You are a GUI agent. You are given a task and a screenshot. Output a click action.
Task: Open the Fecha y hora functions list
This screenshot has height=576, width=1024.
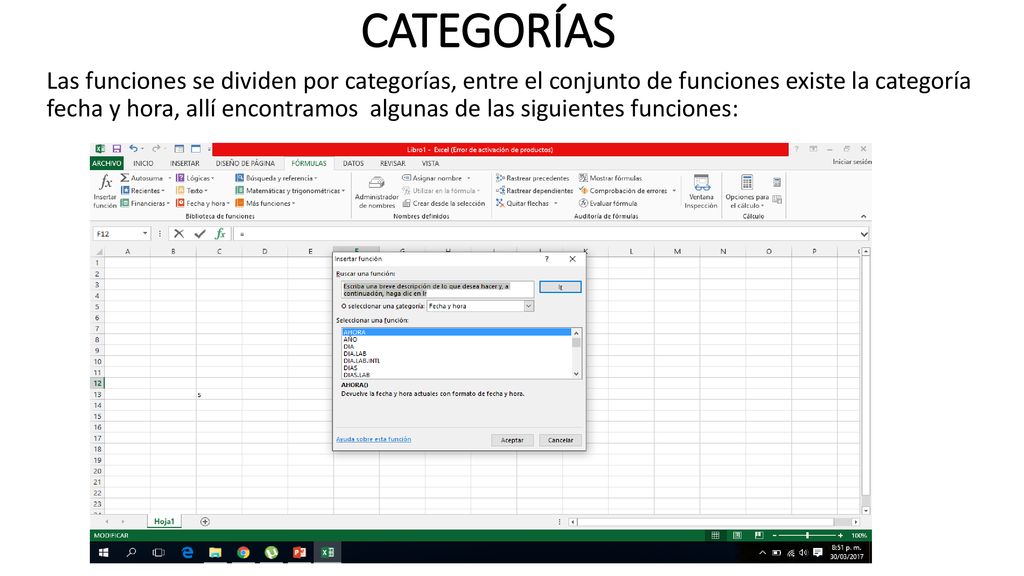point(203,203)
